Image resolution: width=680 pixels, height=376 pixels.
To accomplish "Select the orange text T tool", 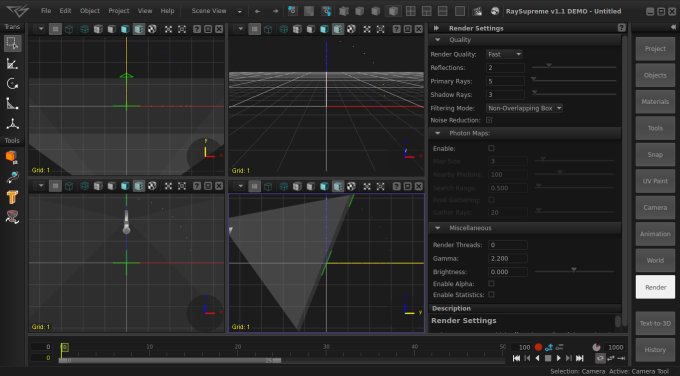I will point(12,196).
